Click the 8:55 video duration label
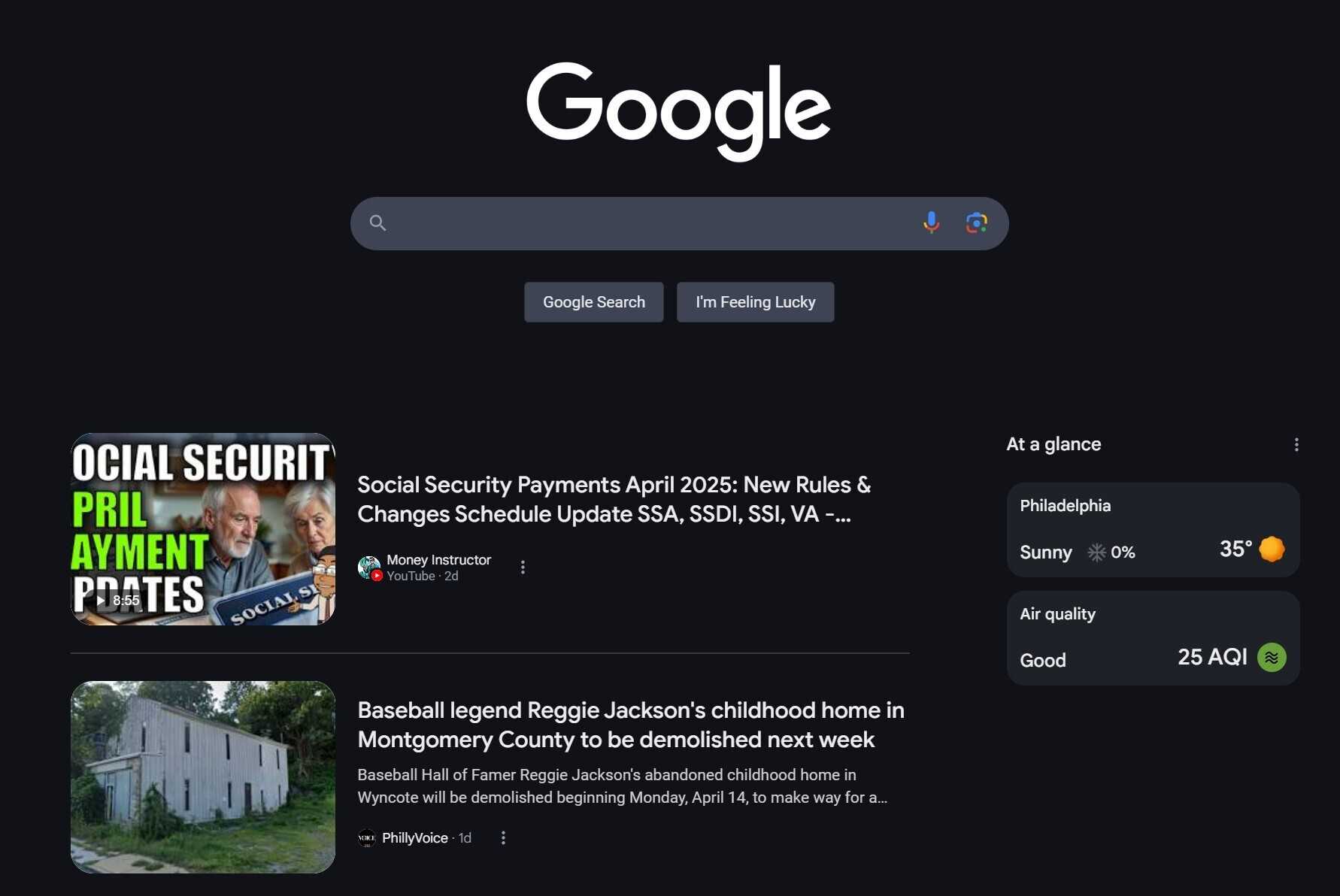The height and width of the screenshot is (896, 1340). click(126, 600)
